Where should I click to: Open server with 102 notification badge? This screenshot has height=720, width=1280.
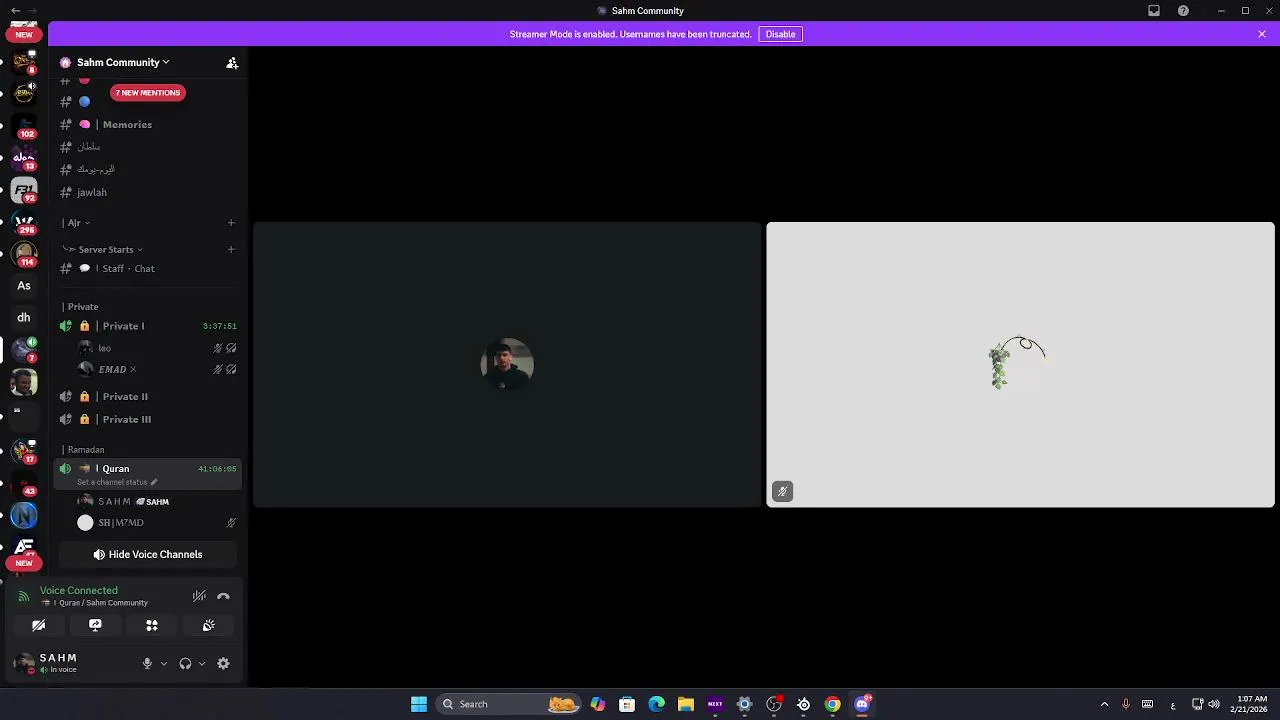coord(24,126)
